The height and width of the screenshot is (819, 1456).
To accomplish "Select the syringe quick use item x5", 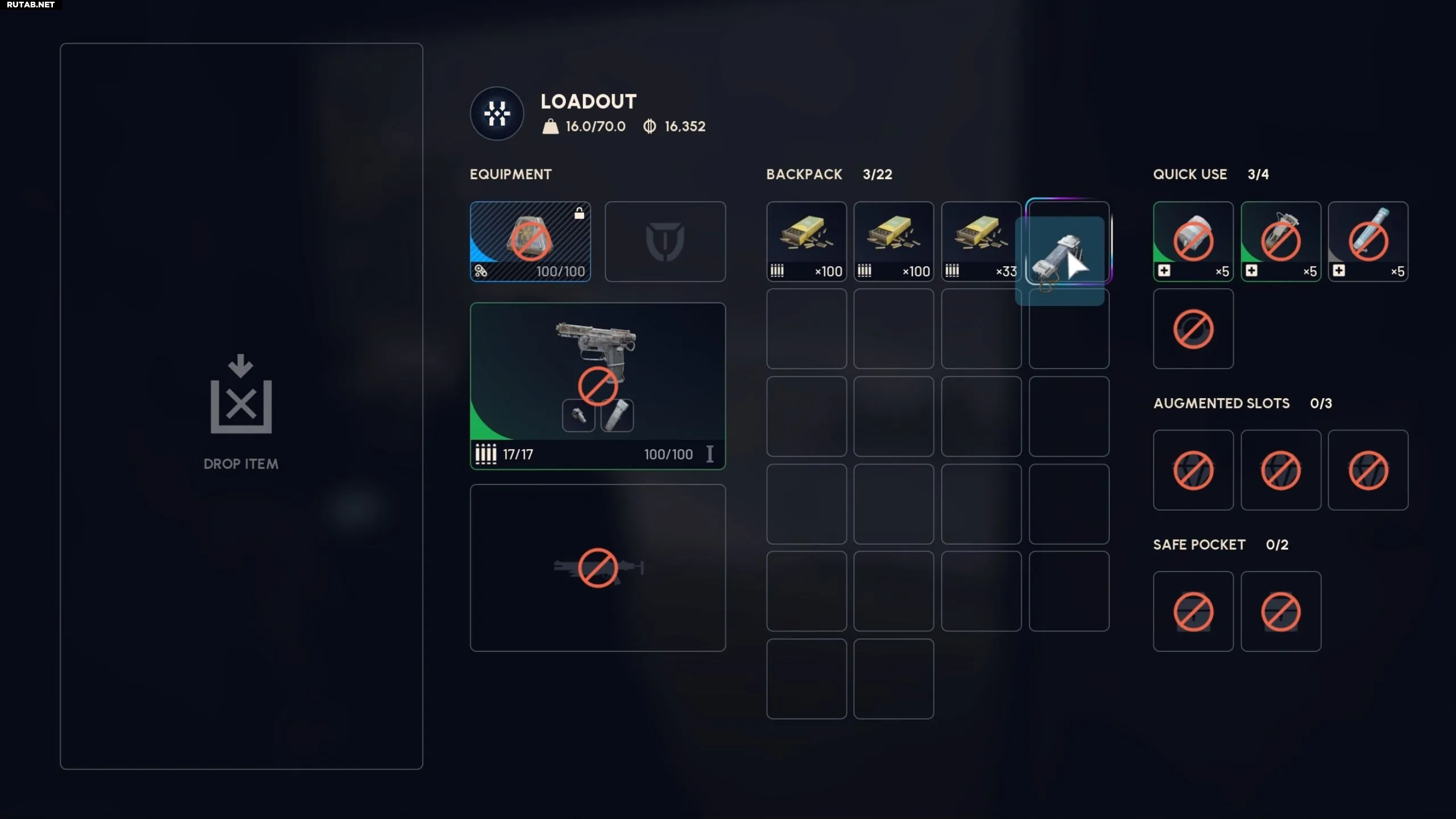I will [1368, 241].
